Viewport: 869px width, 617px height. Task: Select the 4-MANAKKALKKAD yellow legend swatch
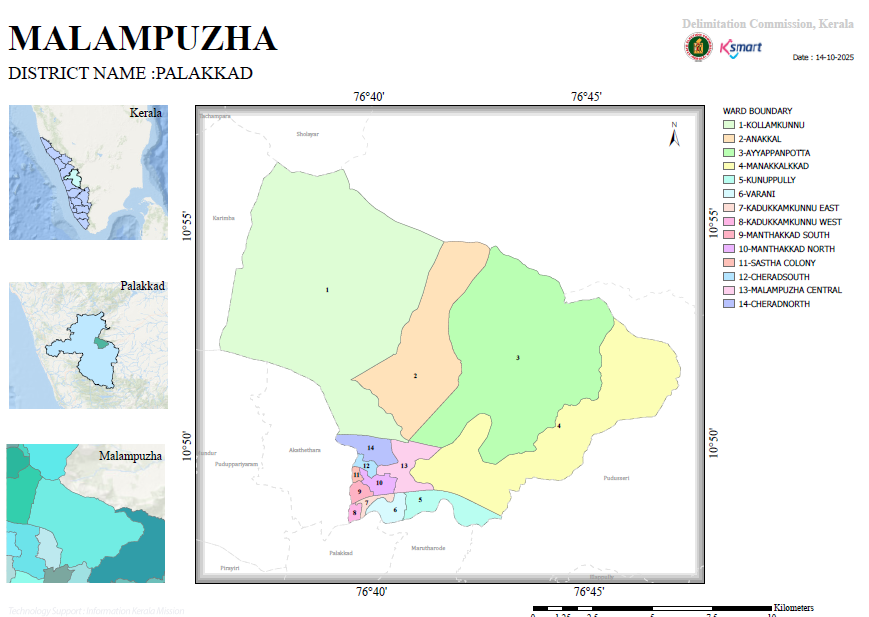coord(729,166)
